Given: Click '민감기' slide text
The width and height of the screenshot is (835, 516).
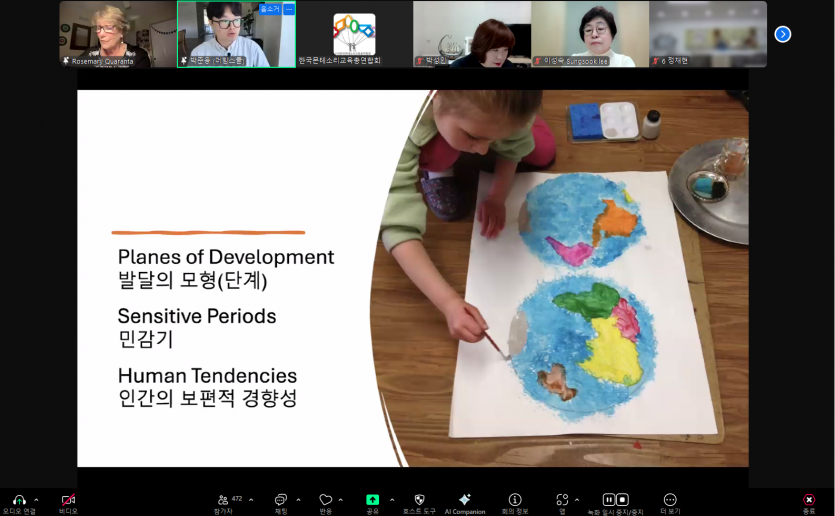Looking at the screenshot, I should pos(145,339).
